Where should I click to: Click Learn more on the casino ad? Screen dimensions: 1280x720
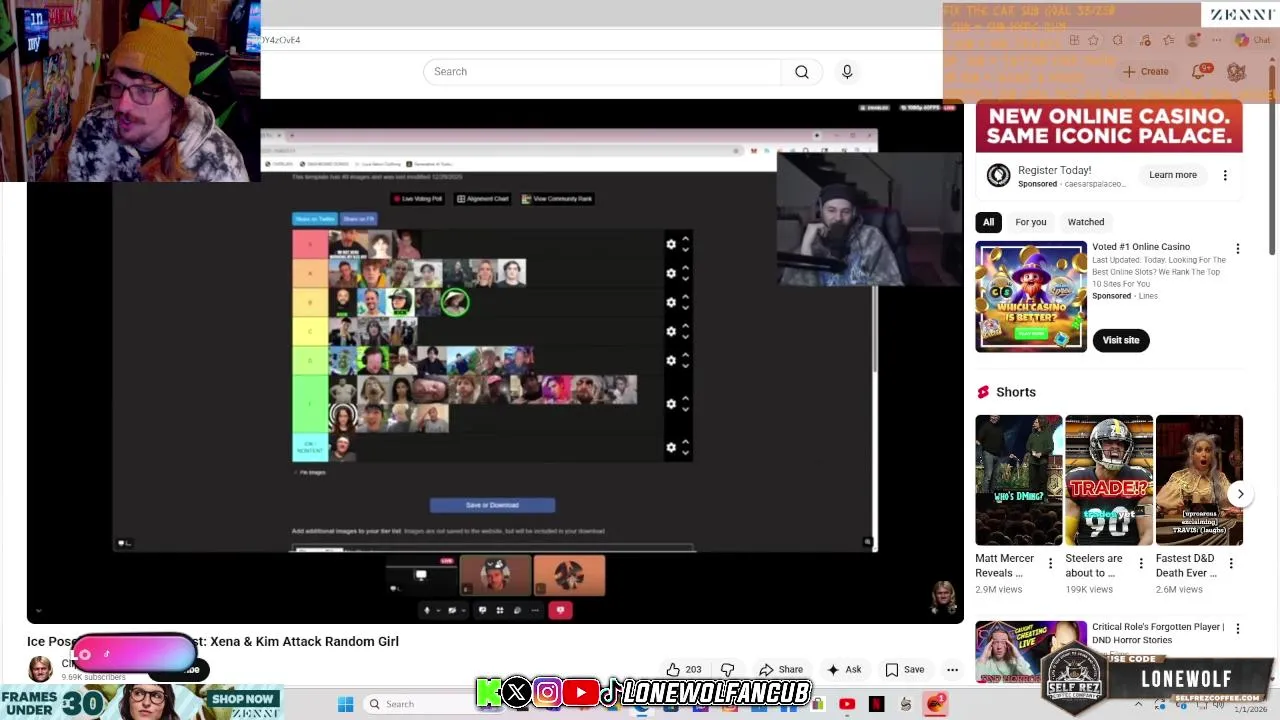1172,175
